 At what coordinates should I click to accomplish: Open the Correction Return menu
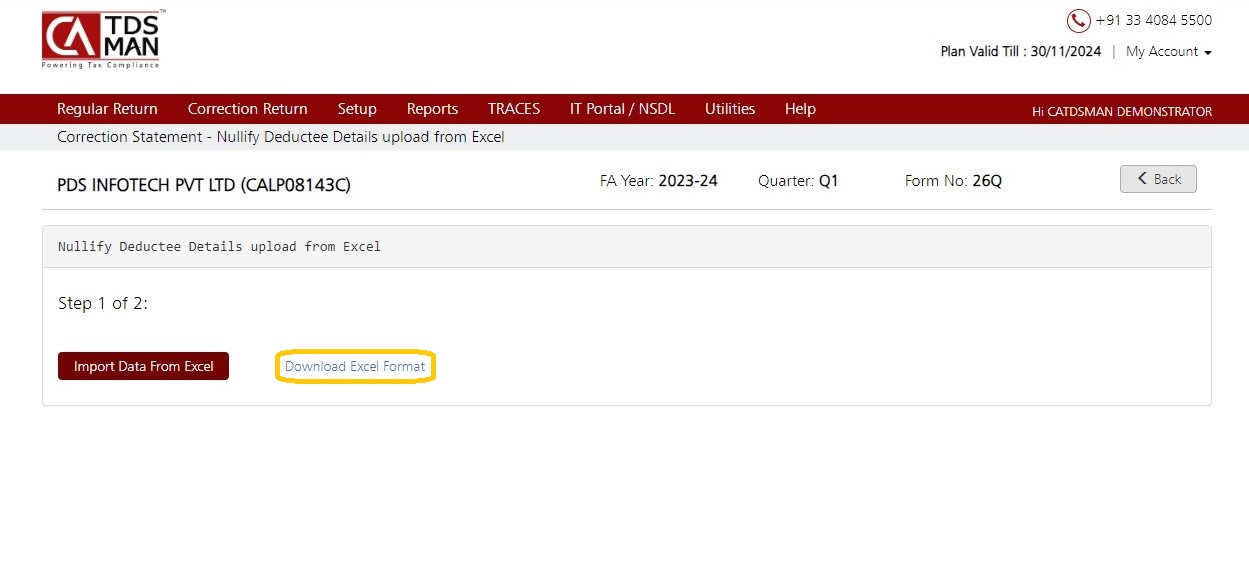248,109
